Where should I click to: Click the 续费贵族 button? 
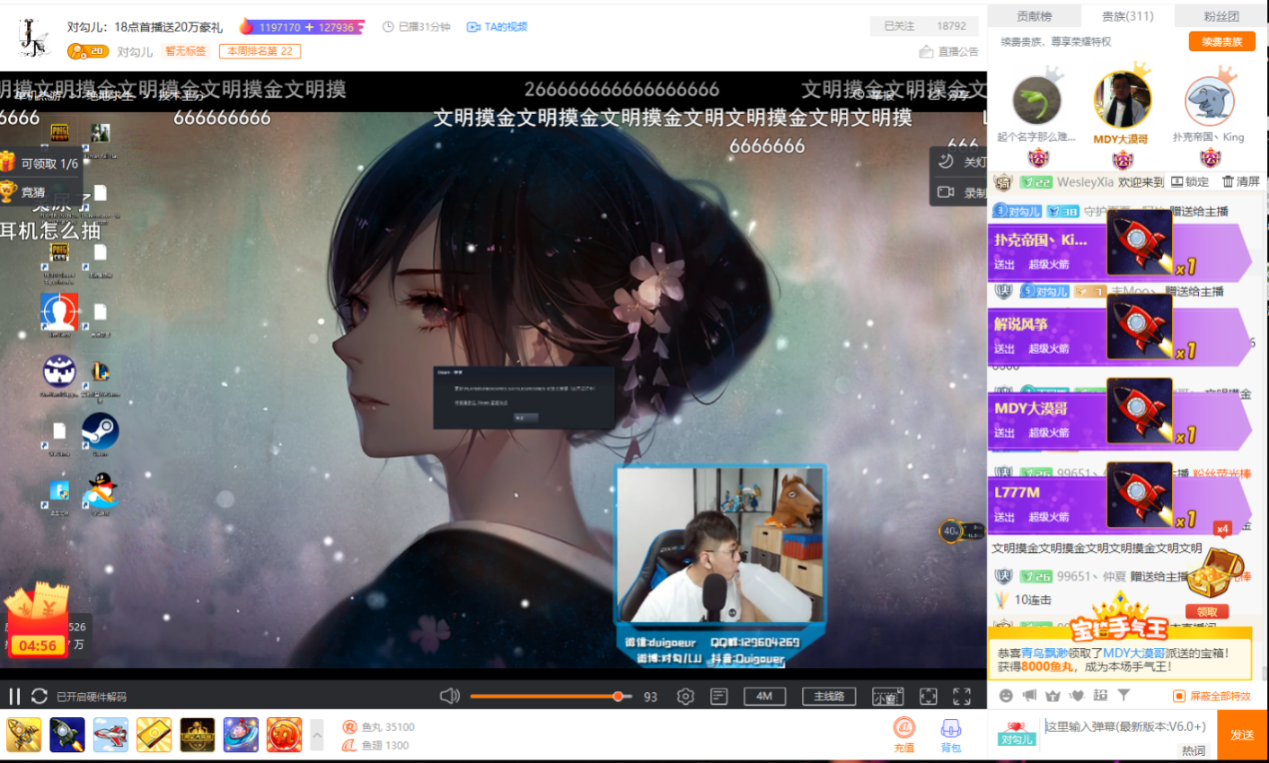pos(1221,42)
